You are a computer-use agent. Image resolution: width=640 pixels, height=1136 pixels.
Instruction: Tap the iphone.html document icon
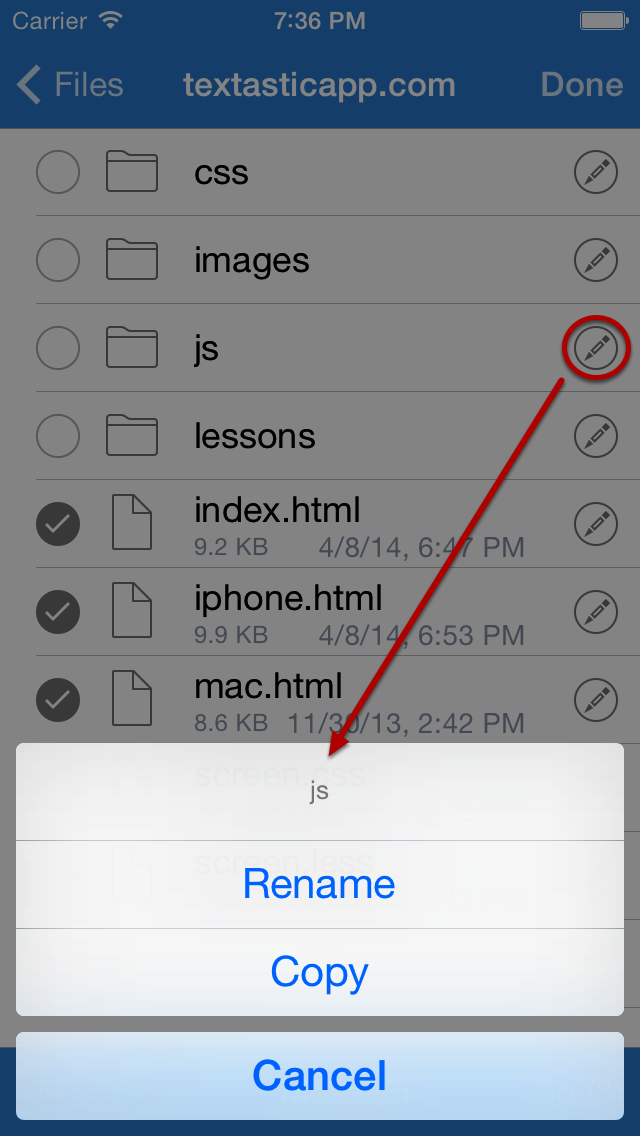point(132,611)
